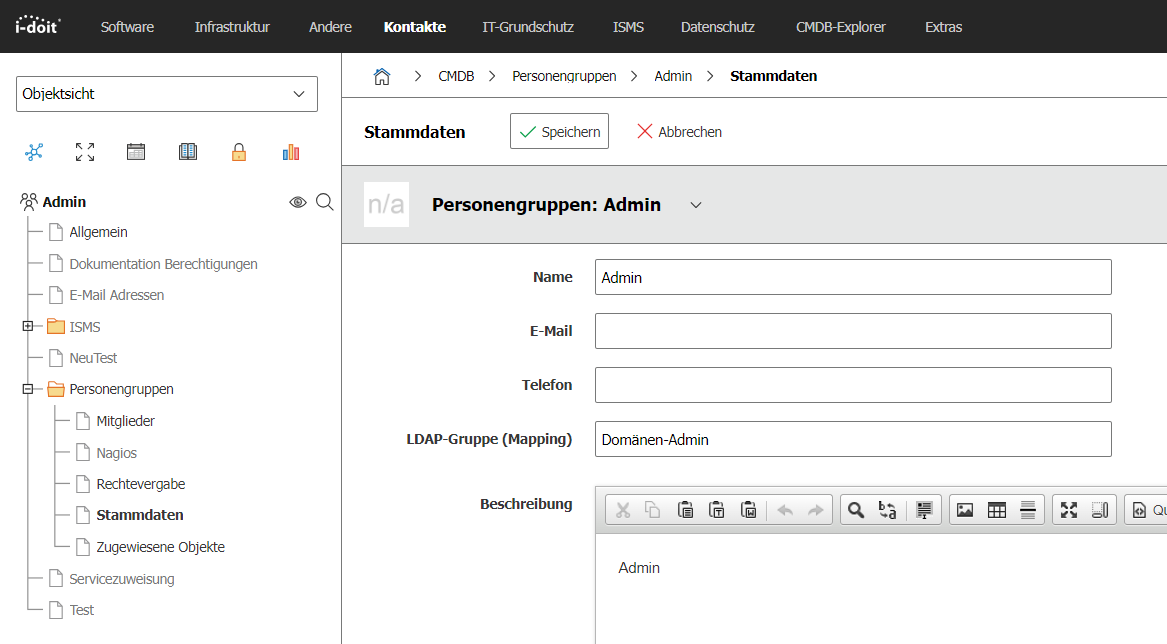Insert horizontal line via editor toolbar
The width and height of the screenshot is (1167, 644).
1028,510
